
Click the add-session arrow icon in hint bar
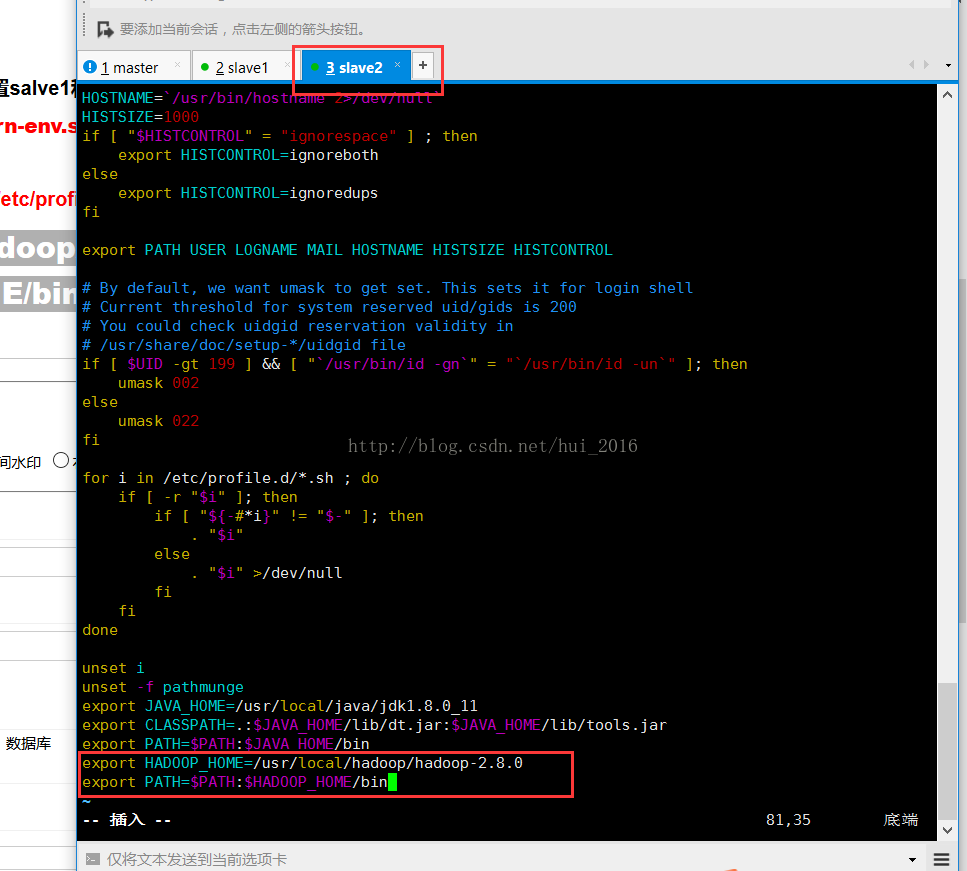pos(102,29)
